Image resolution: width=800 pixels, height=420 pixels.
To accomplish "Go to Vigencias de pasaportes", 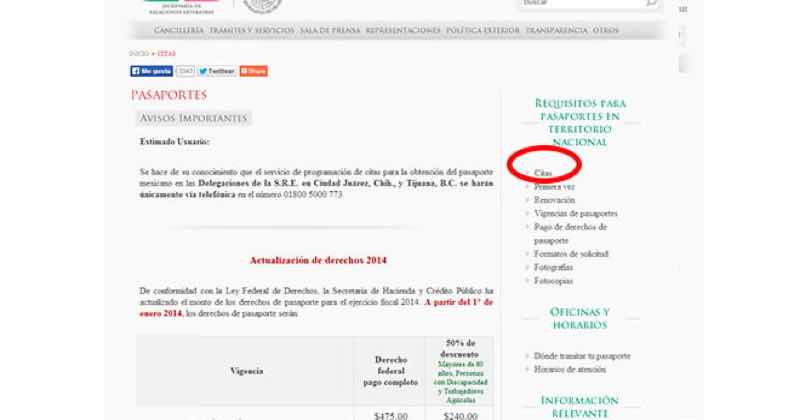I will pos(575,213).
